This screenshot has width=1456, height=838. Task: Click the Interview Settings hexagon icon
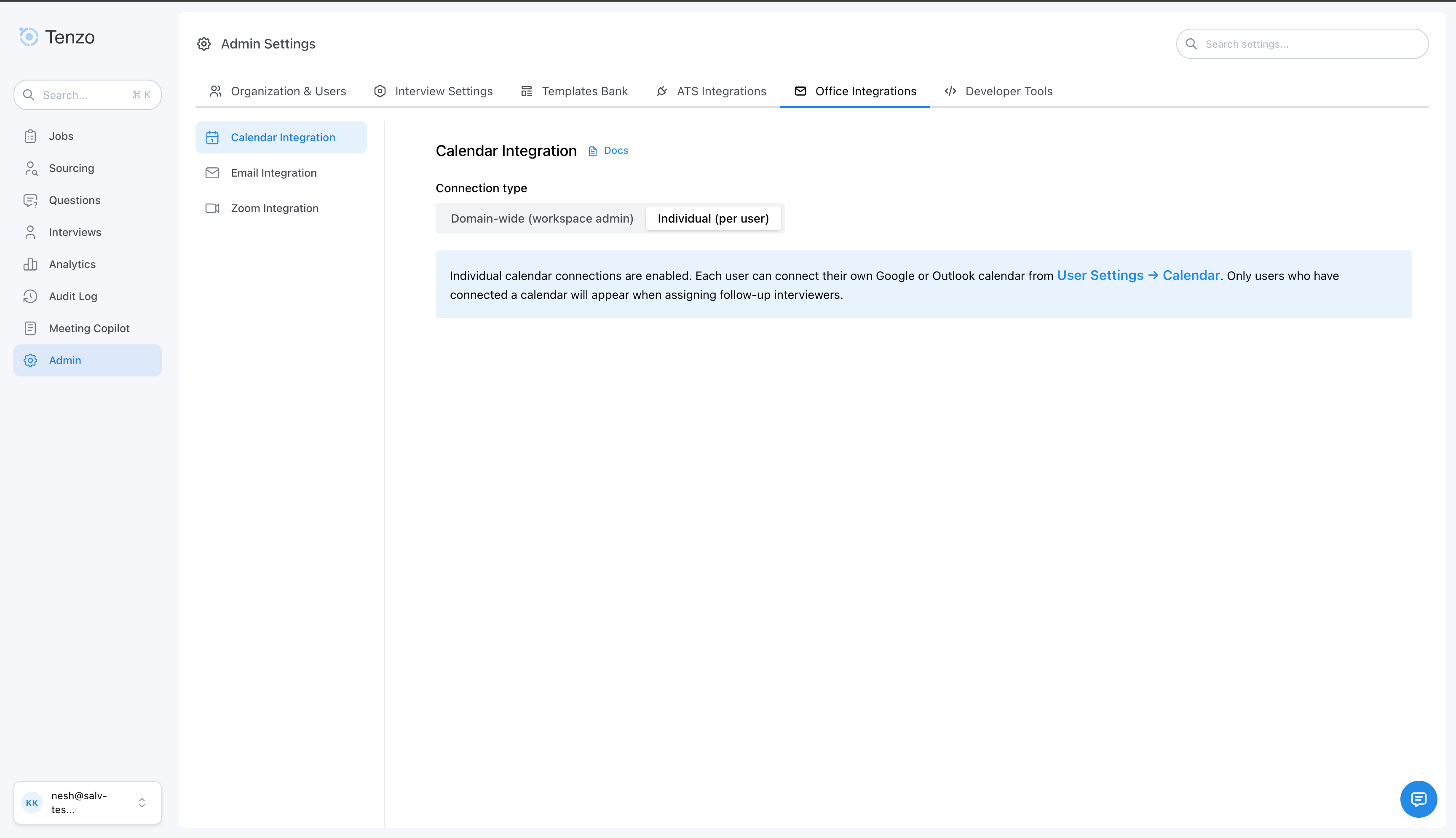point(380,91)
